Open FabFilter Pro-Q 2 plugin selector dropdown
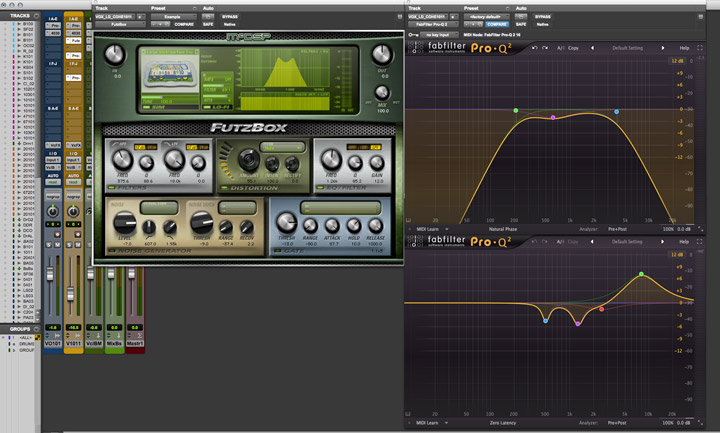The image size is (720, 433). (x=433, y=24)
